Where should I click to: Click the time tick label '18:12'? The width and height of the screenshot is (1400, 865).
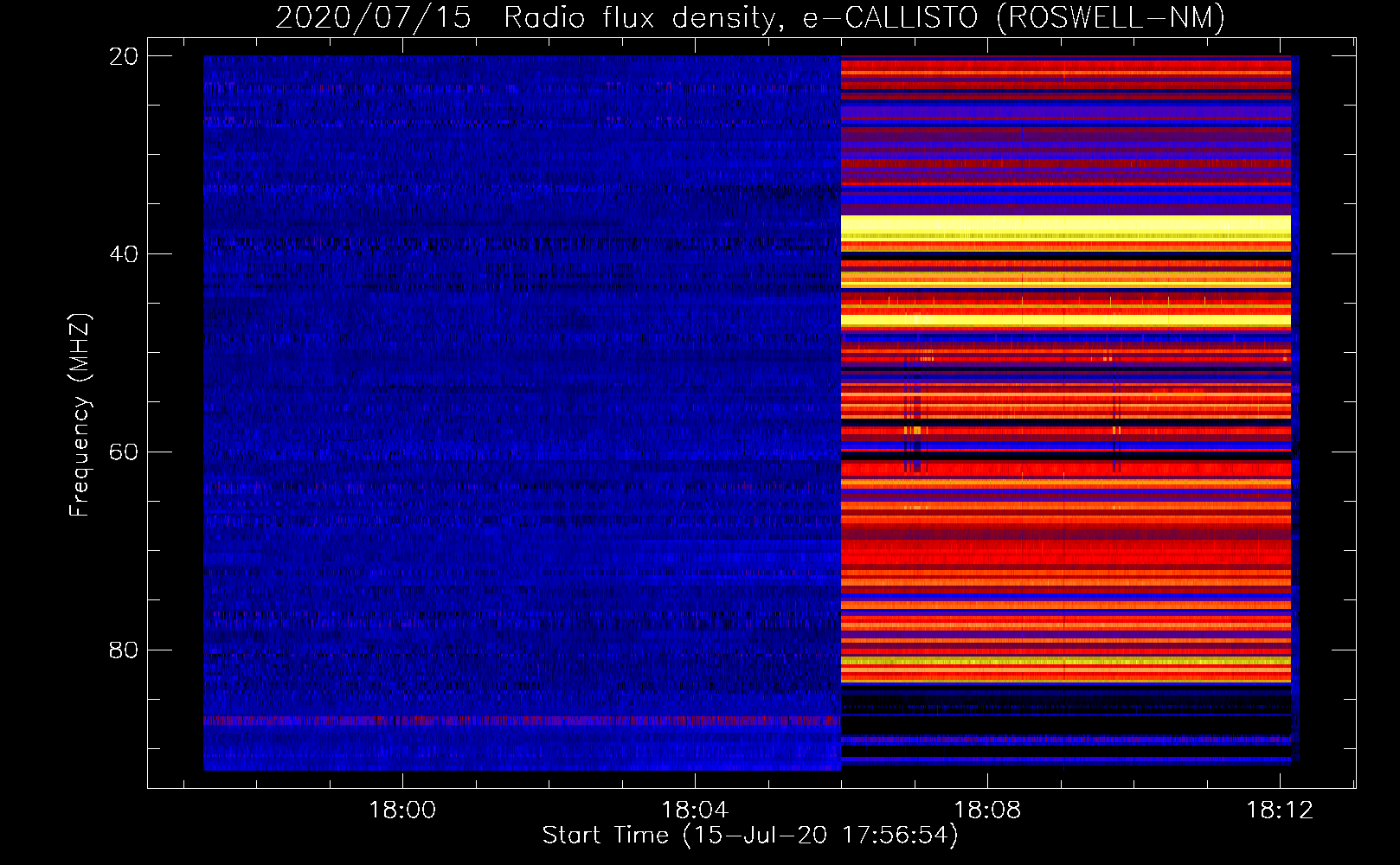[x=1280, y=811]
